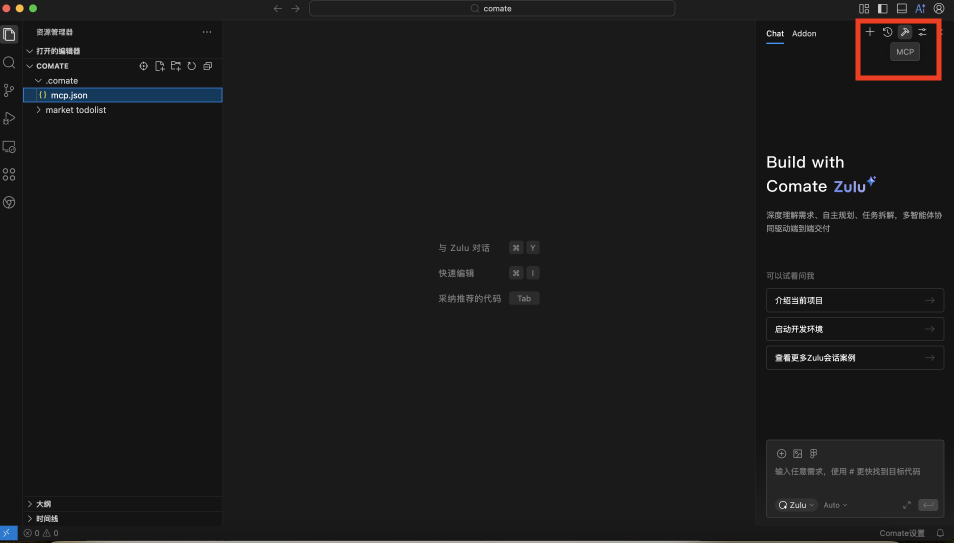
Task: Go back with the left arrow
Action: 278,9
